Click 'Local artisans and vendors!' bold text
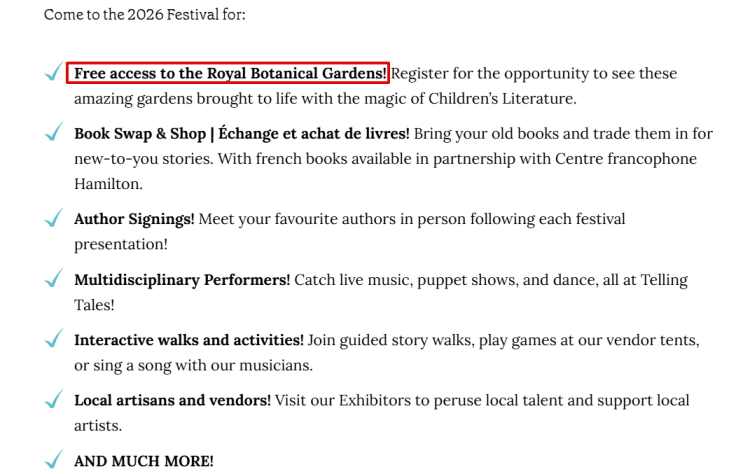This screenshot has height=474, width=750. coord(172,400)
